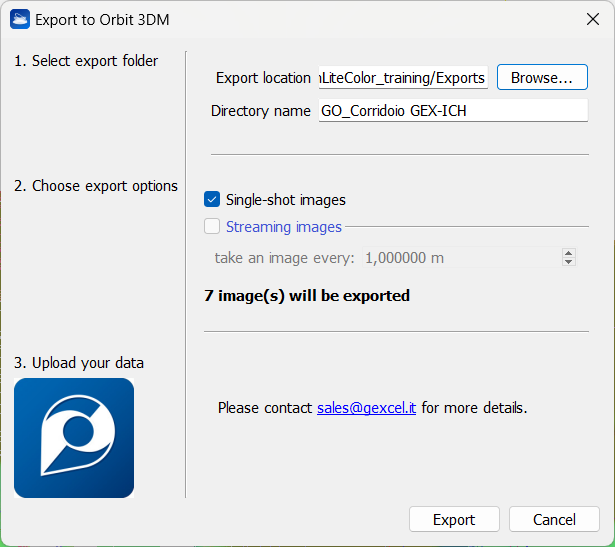615x547 pixels.
Task: Click the image distance value field
Action: click(460, 258)
